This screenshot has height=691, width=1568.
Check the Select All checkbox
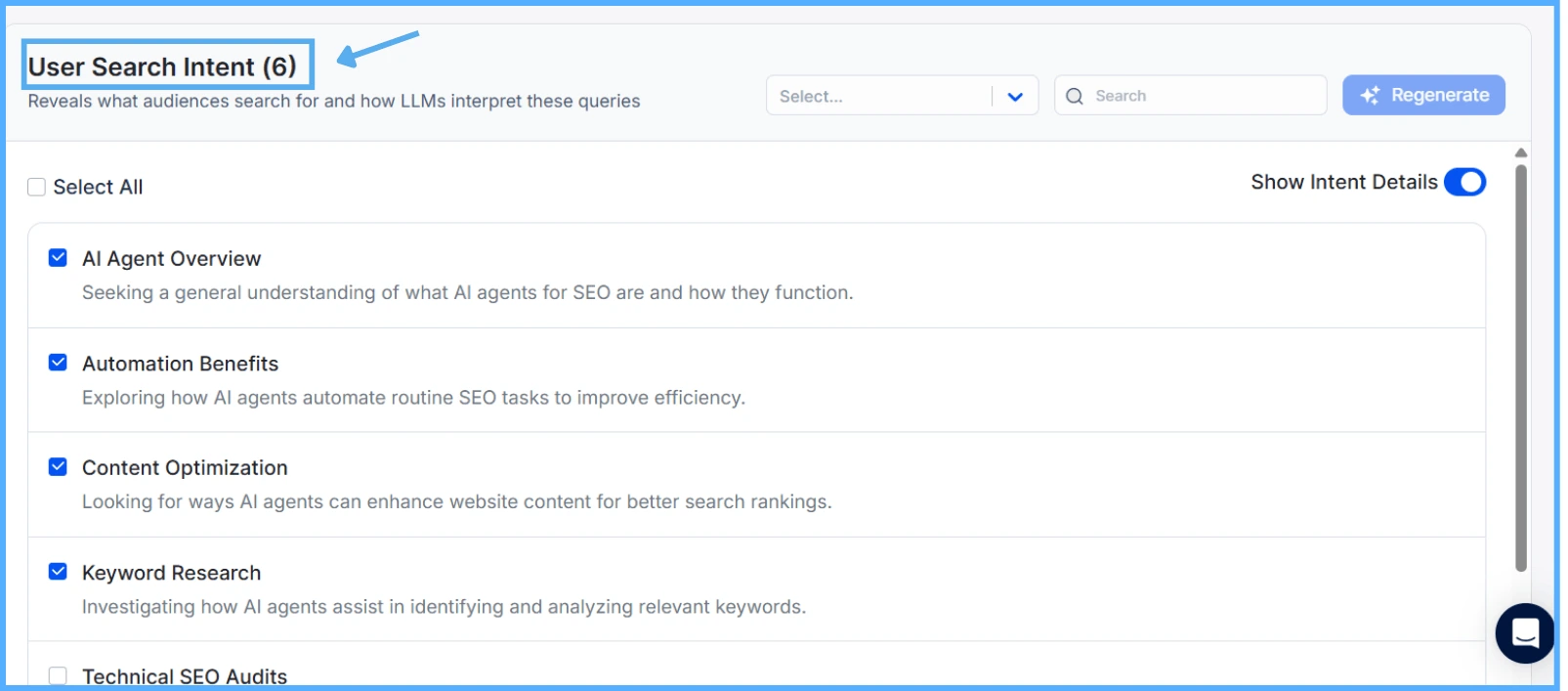(x=37, y=187)
